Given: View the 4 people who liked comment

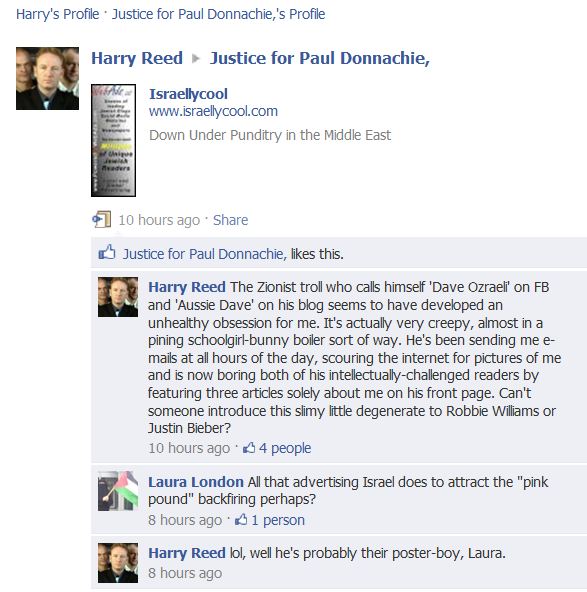Looking at the screenshot, I should pyautogui.click(x=285, y=448).
